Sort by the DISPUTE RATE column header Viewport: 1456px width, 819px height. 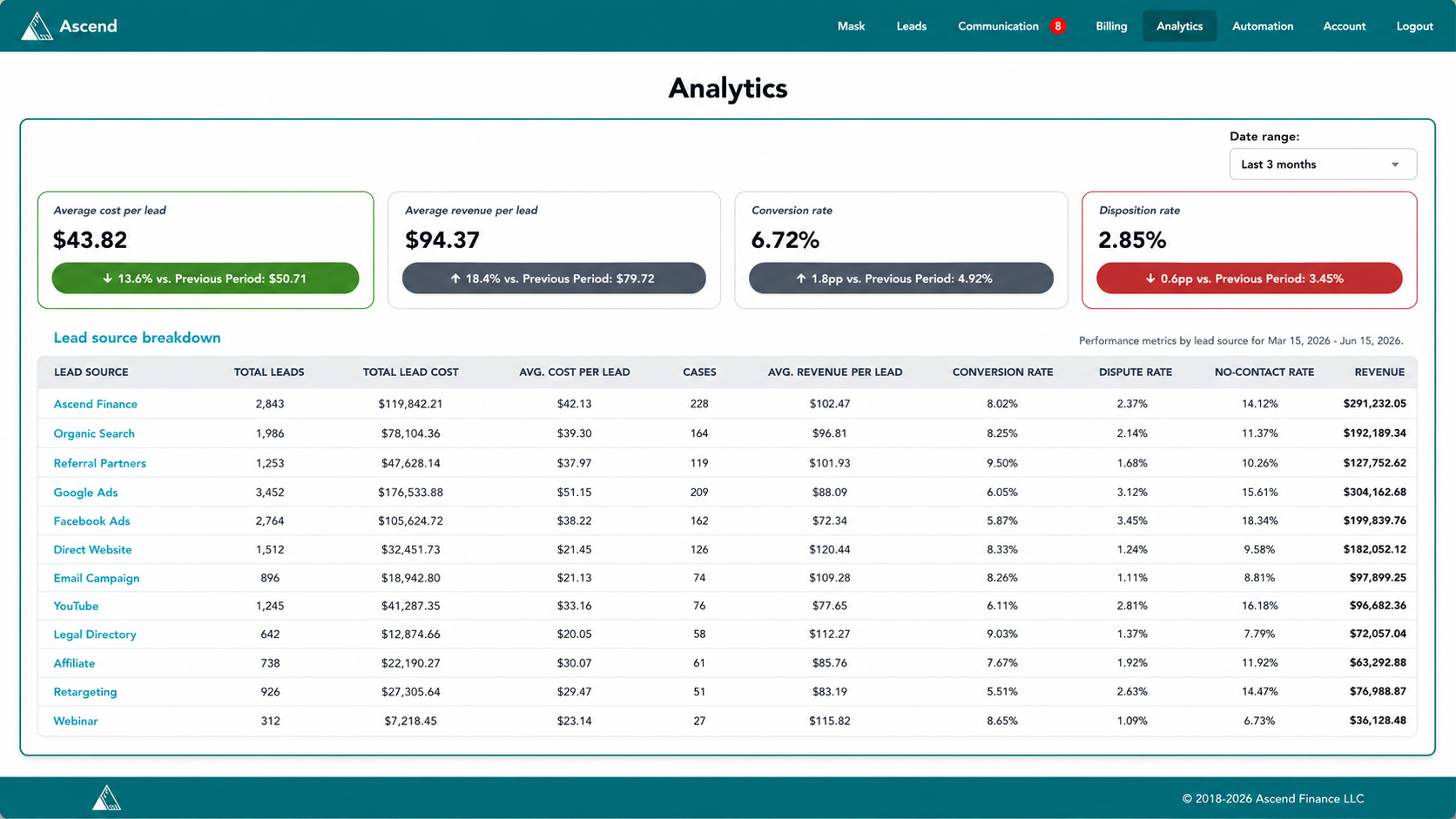coord(1135,373)
